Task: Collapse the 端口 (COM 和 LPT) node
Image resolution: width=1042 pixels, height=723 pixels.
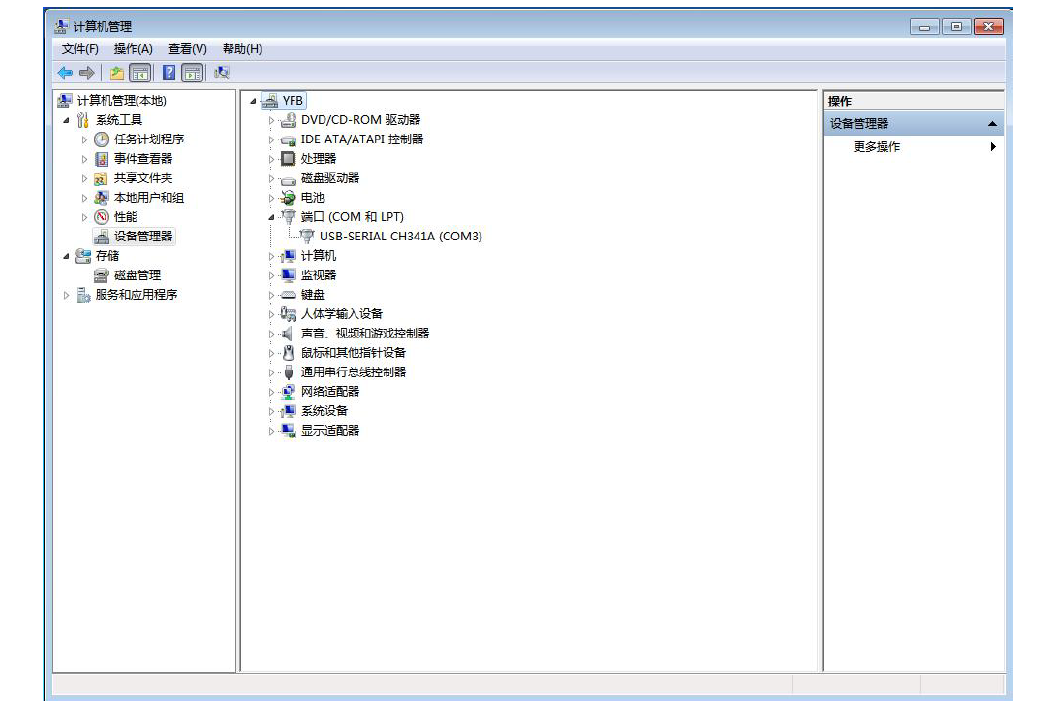Action: coord(271,217)
